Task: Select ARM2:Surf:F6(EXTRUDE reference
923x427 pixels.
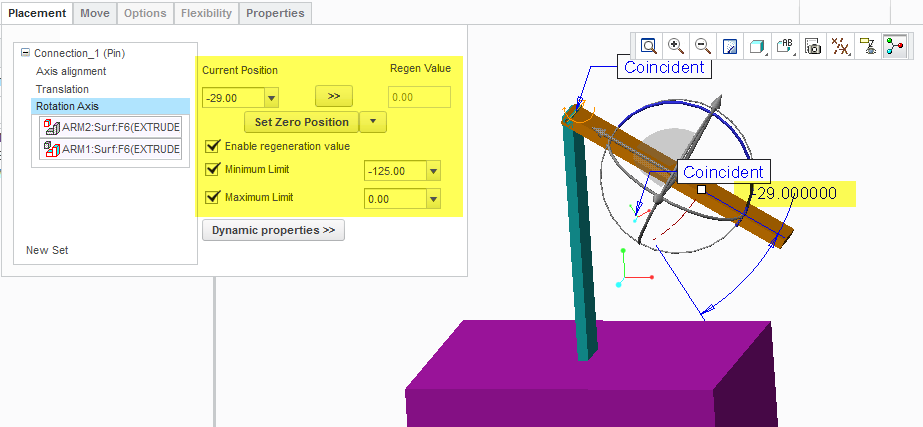Action: [111, 127]
